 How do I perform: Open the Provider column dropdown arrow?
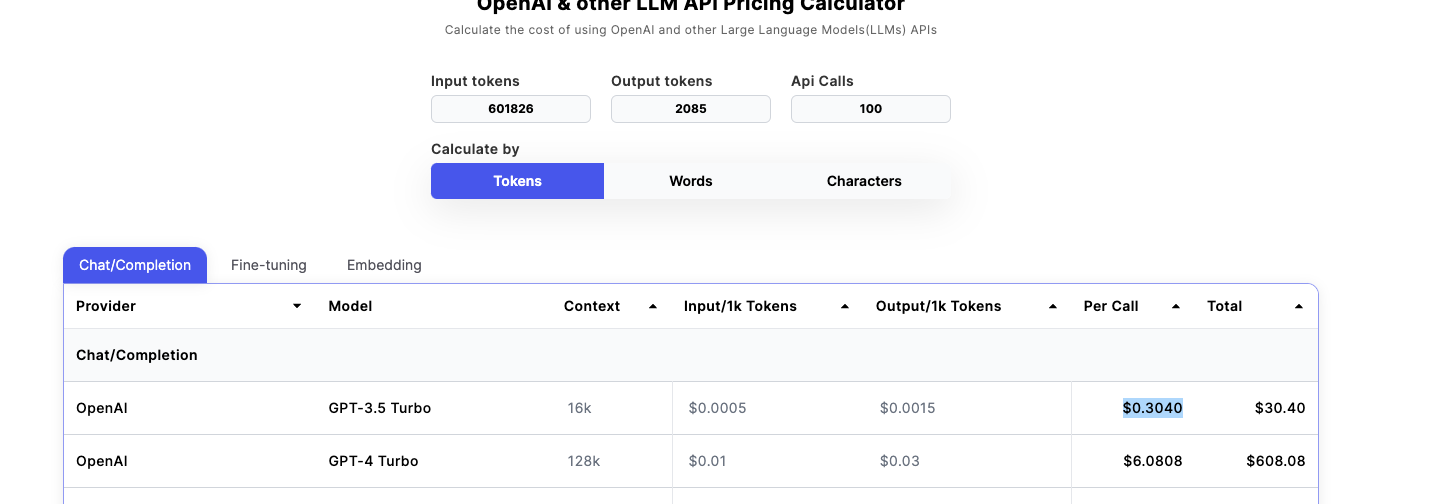click(297, 306)
